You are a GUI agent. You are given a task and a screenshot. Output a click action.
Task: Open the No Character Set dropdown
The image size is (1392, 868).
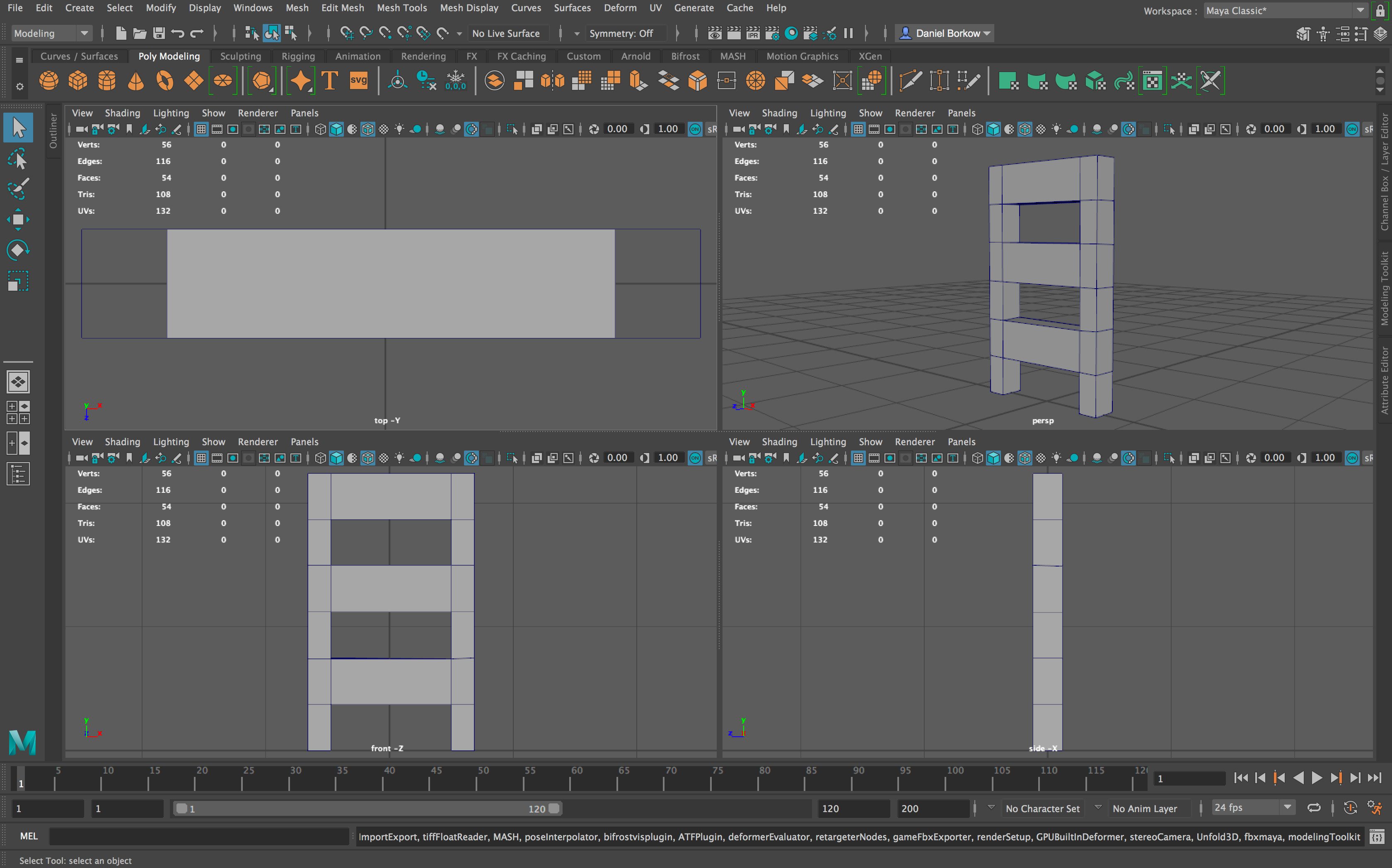coord(1043,808)
